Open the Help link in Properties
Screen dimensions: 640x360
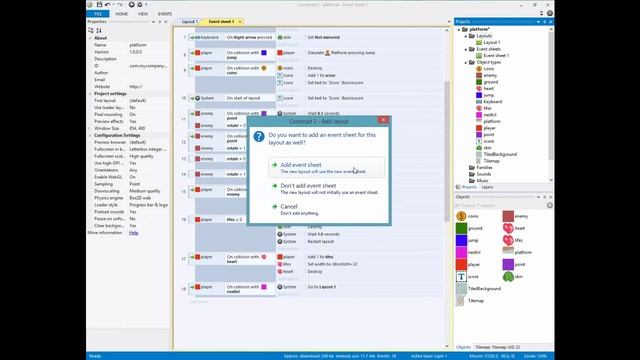[133, 233]
